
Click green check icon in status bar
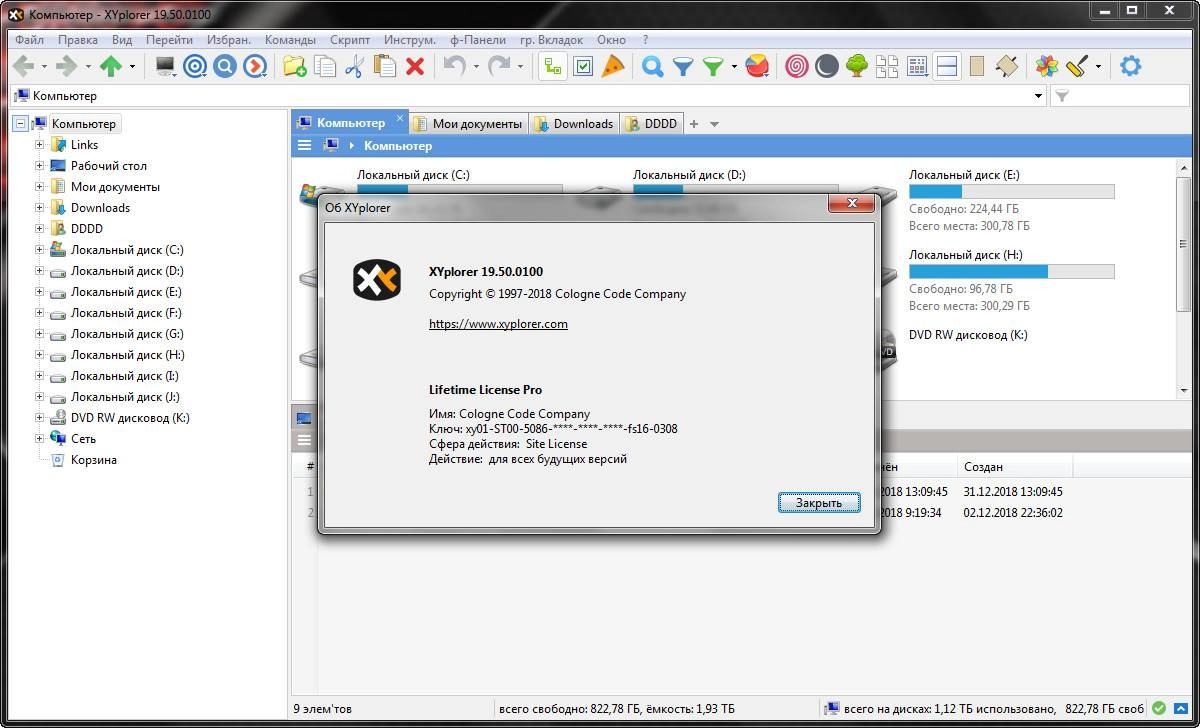[1158, 709]
